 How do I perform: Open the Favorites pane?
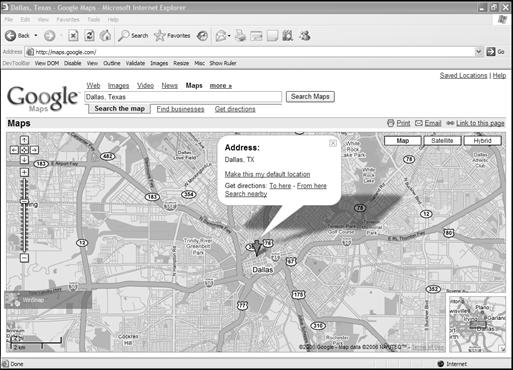click(172, 35)
